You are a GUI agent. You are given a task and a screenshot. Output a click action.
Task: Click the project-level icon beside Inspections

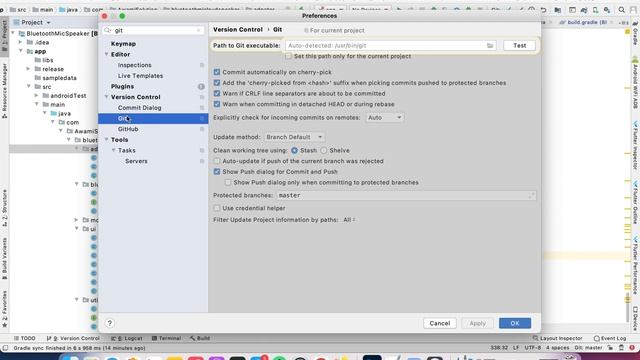click(202, 65)
